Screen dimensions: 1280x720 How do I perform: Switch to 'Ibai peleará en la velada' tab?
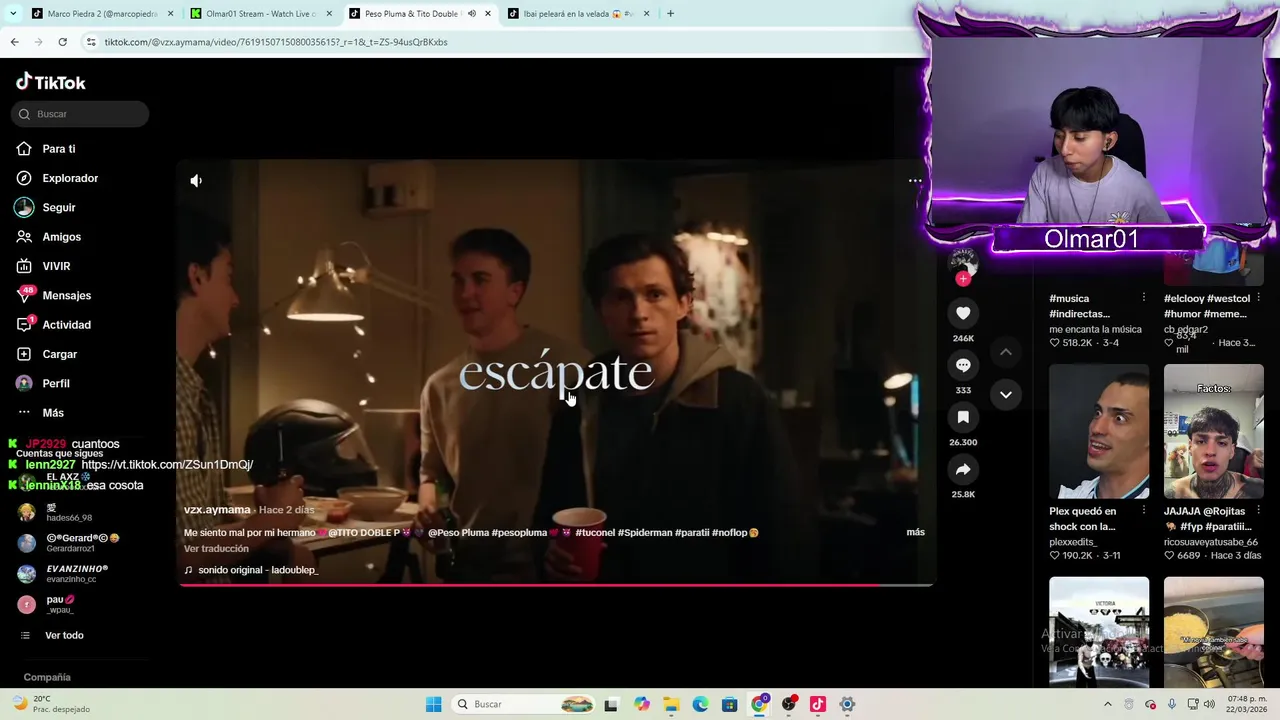point(578,14)
